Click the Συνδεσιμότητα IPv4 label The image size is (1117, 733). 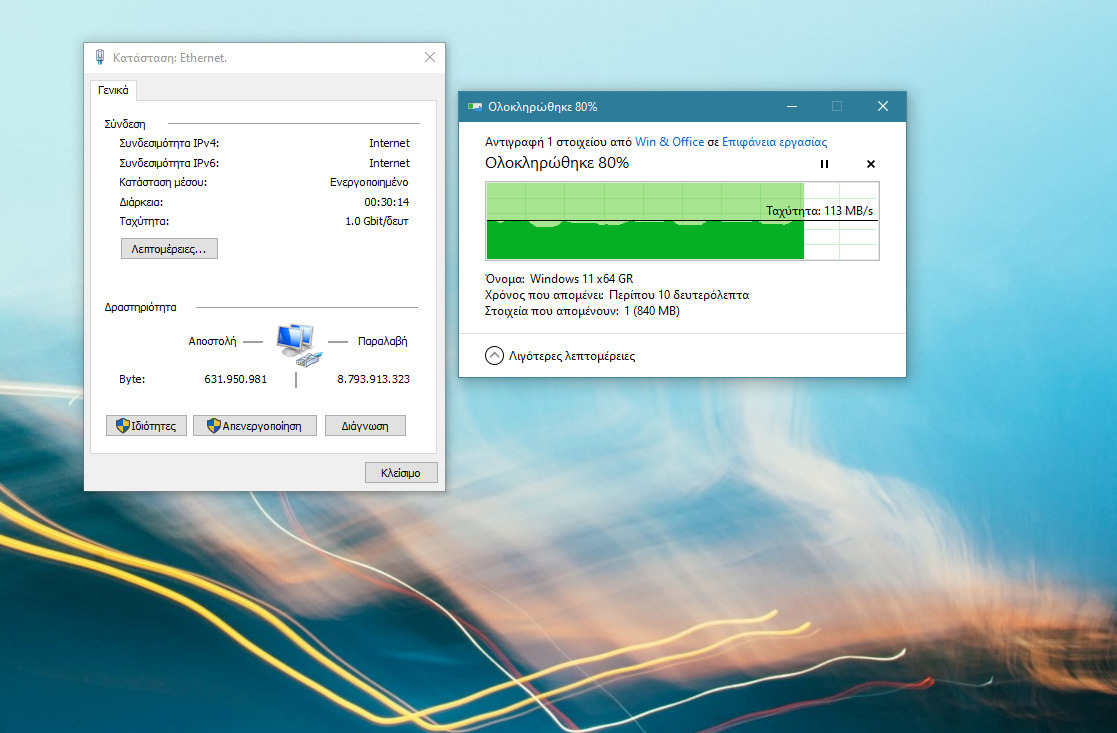pyautogui.click(x=169, y=143)
